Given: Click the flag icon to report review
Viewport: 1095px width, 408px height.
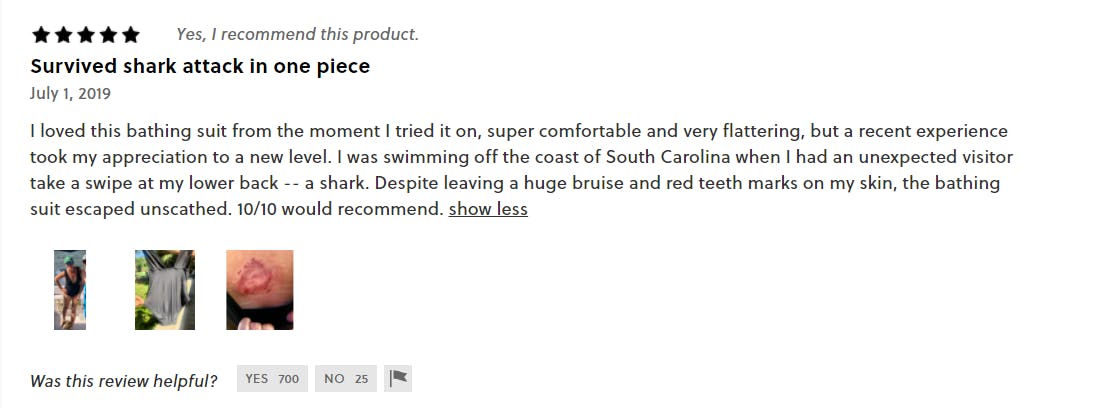Looking at the screenshot, I should [398, 379].
